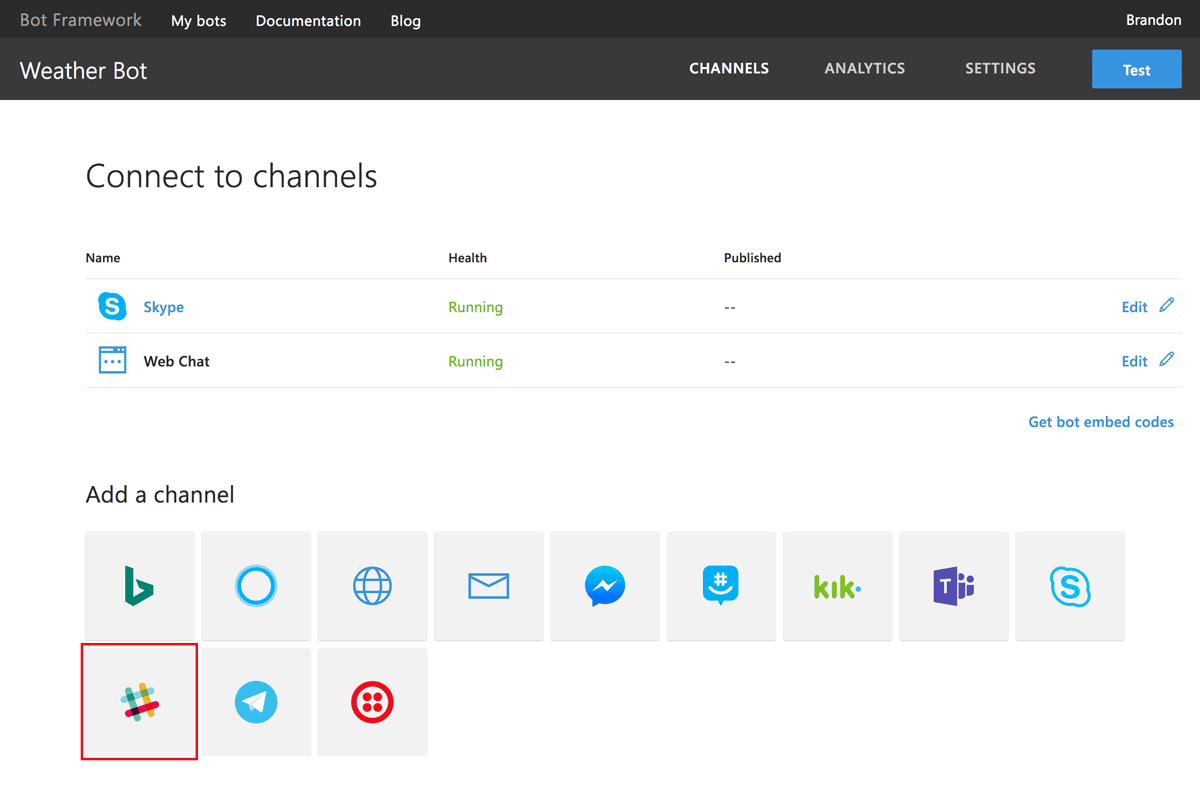
Task: Click the Health column header
Action: pyautogui.click(x=467, y=257)
